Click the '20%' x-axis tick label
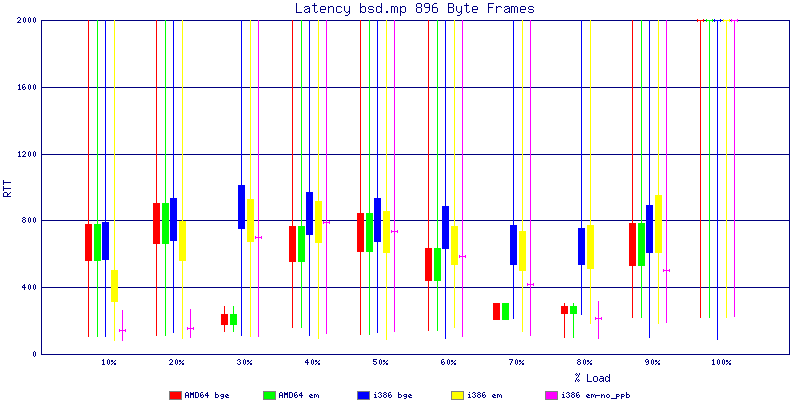Viewport: 800px width, 400px height. [177, 362]
